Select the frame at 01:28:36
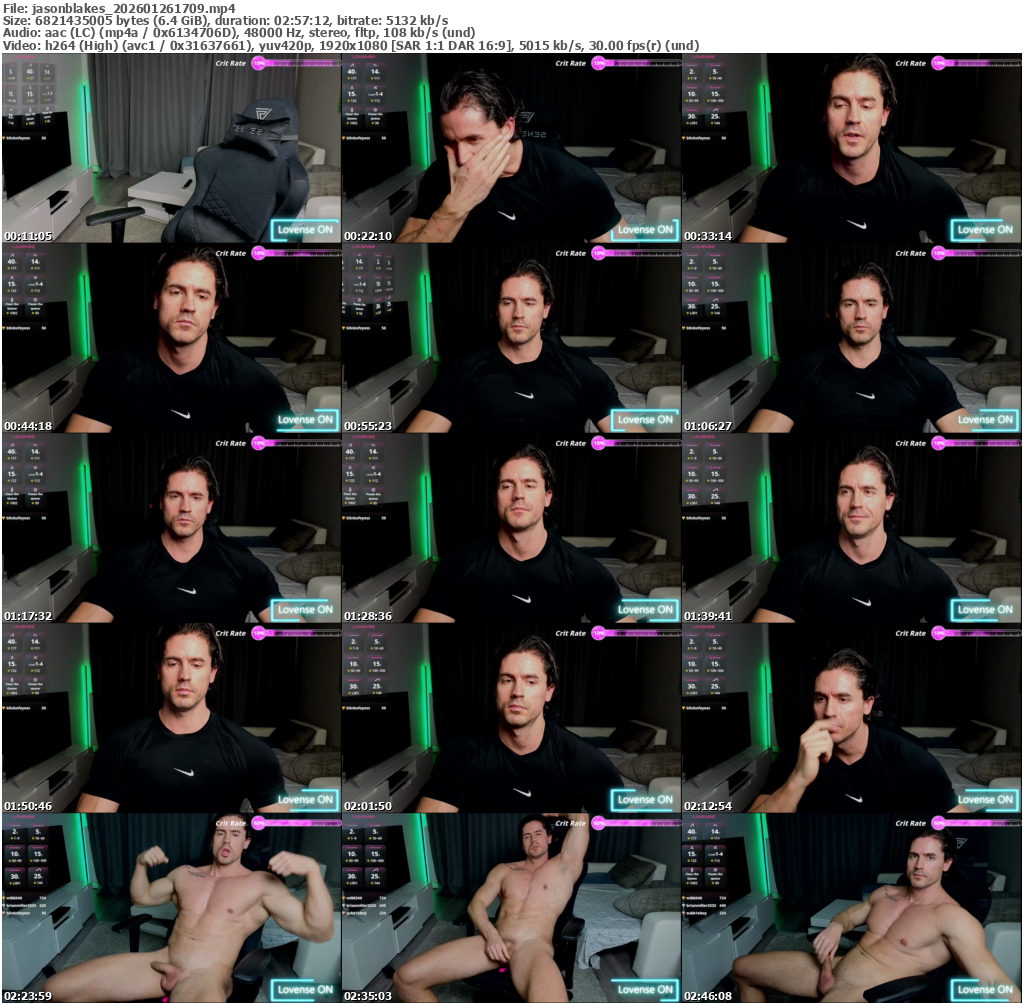The width and height of the screenshot is (1024, 1003). 511,528
